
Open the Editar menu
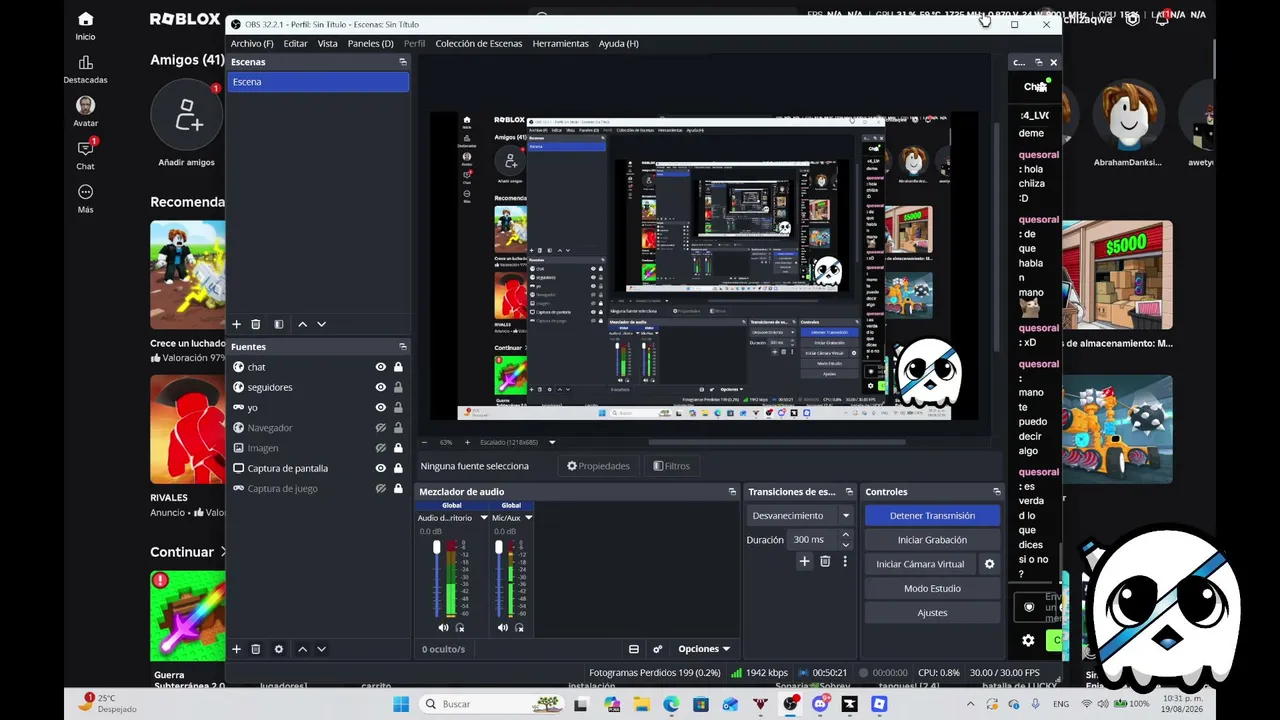295,44
